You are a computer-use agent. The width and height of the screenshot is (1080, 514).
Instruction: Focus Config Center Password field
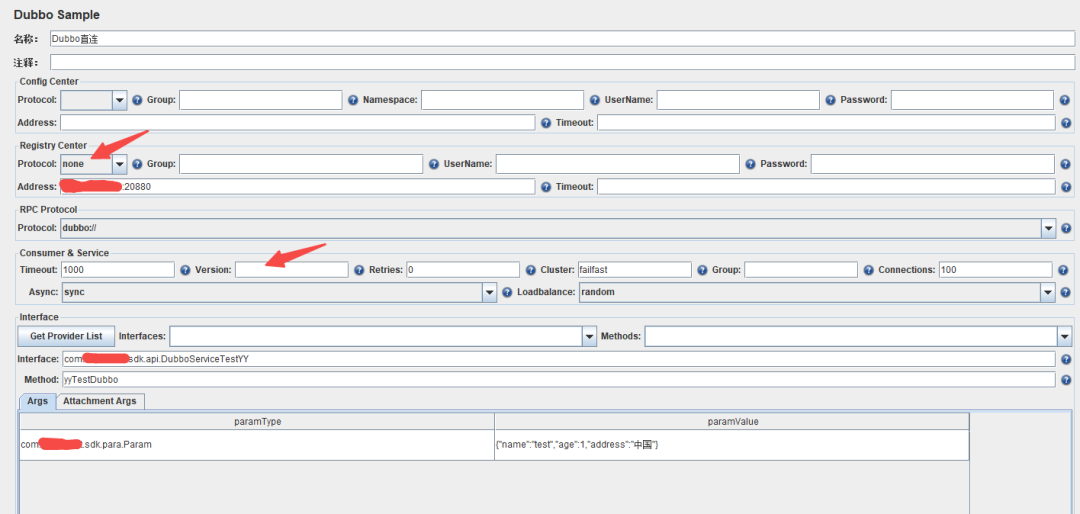(x=973, y=100)
